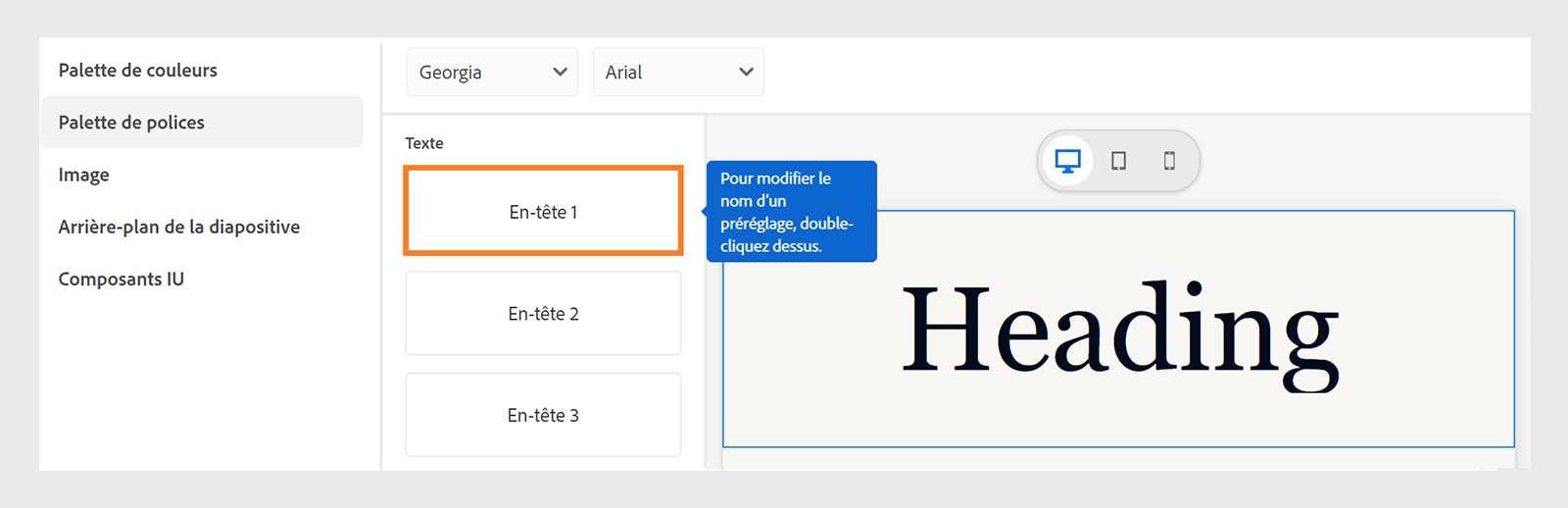
Task: Select Palette de polices in sidebar
Action: click(131, 123)
